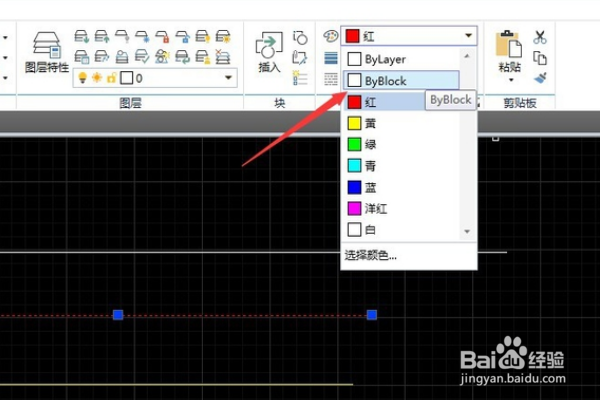Click the Cut scissors icon
The height and width of the screenshot is (400, 600).
pos(540,37)
